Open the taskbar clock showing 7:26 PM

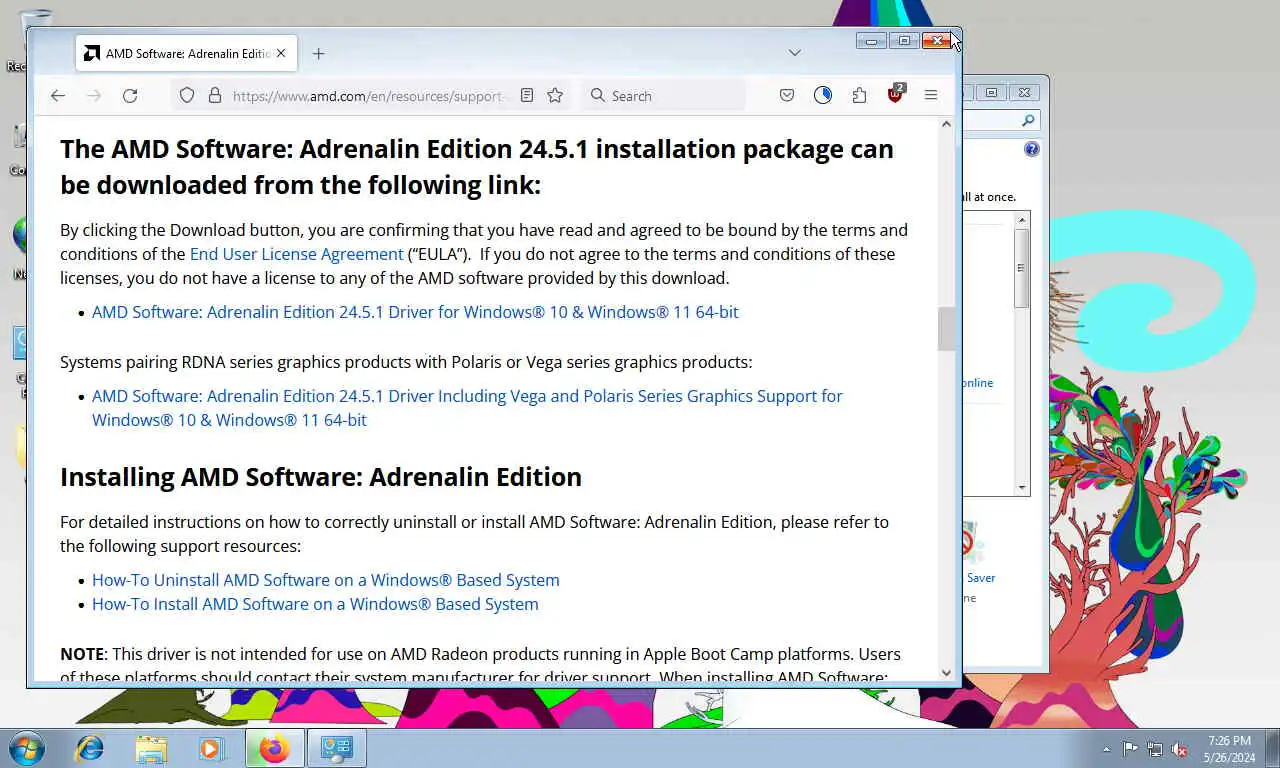click(1229, 749)
